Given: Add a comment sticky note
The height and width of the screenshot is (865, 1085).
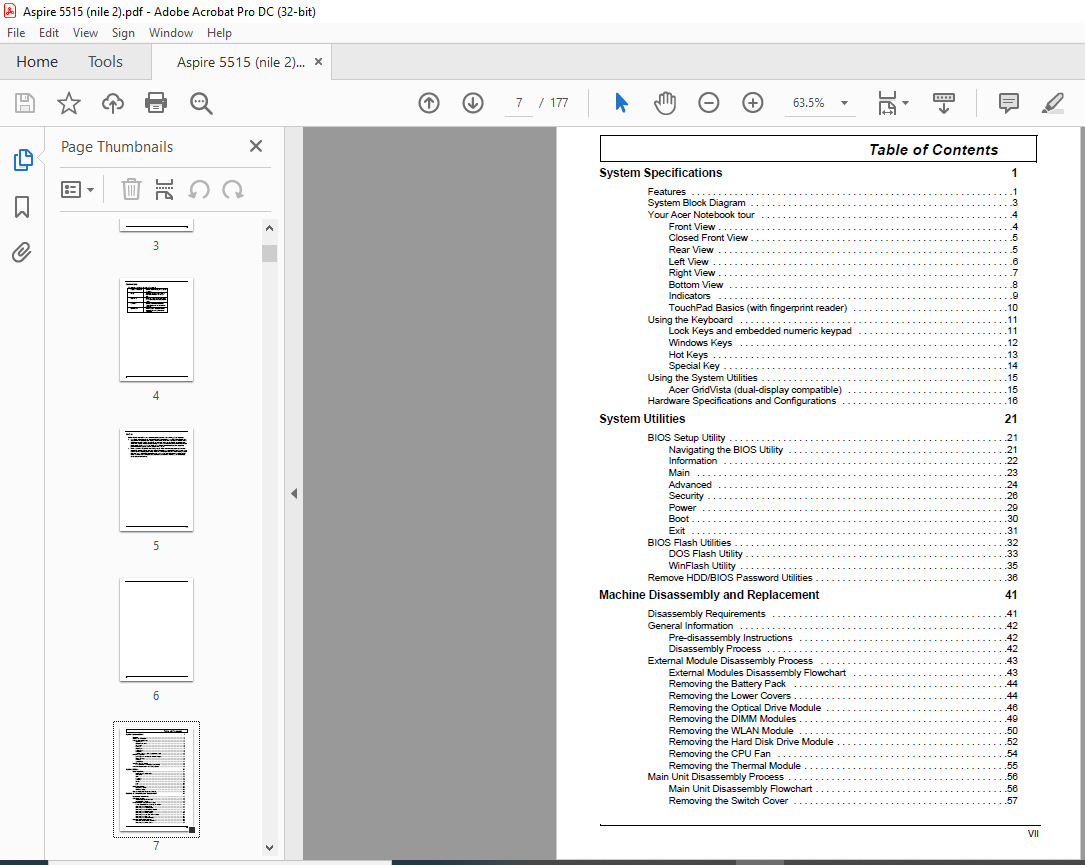Looking at the screenshot, I should click(1009, 103).
